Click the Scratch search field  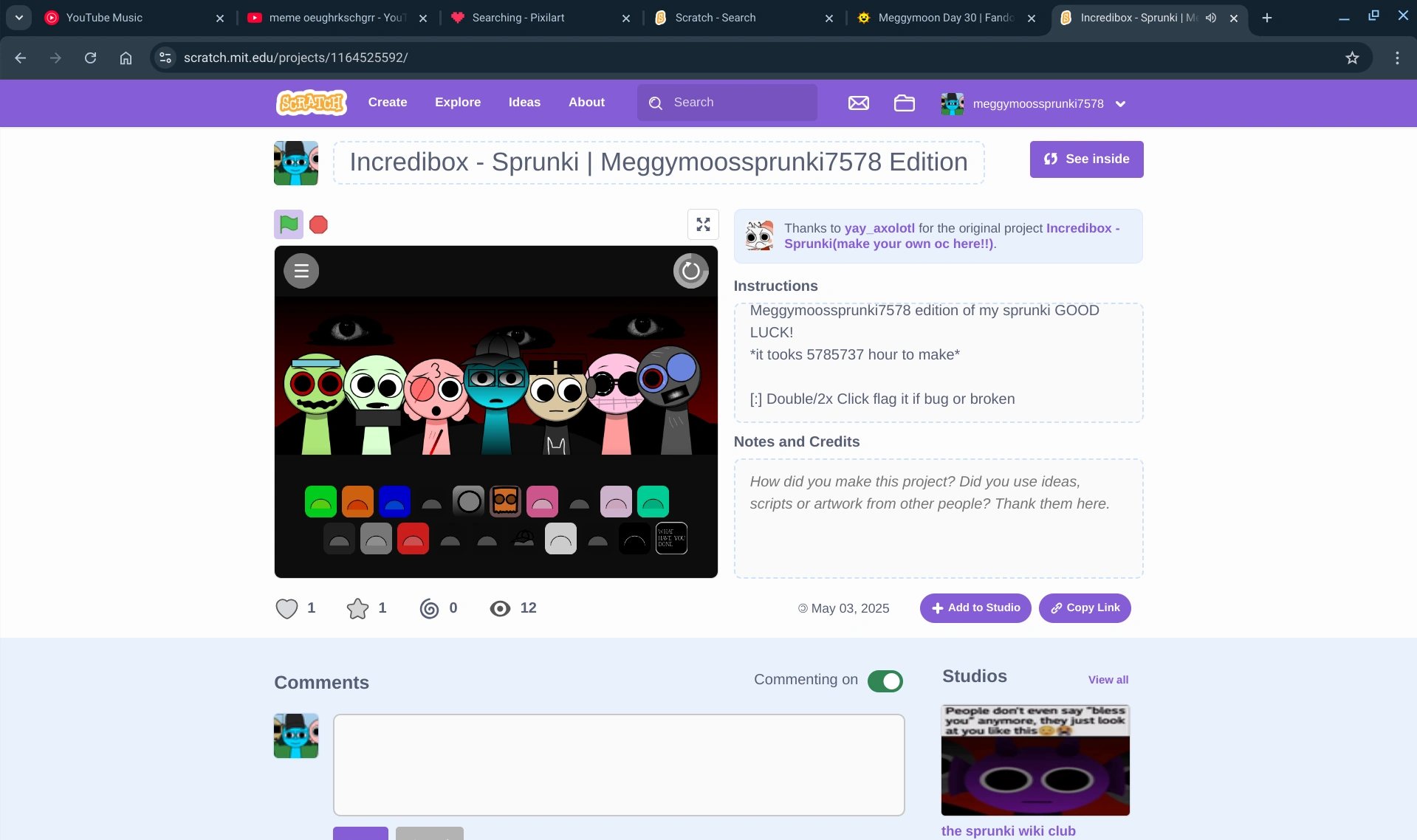pyautogui.click(x=727, y=103)
